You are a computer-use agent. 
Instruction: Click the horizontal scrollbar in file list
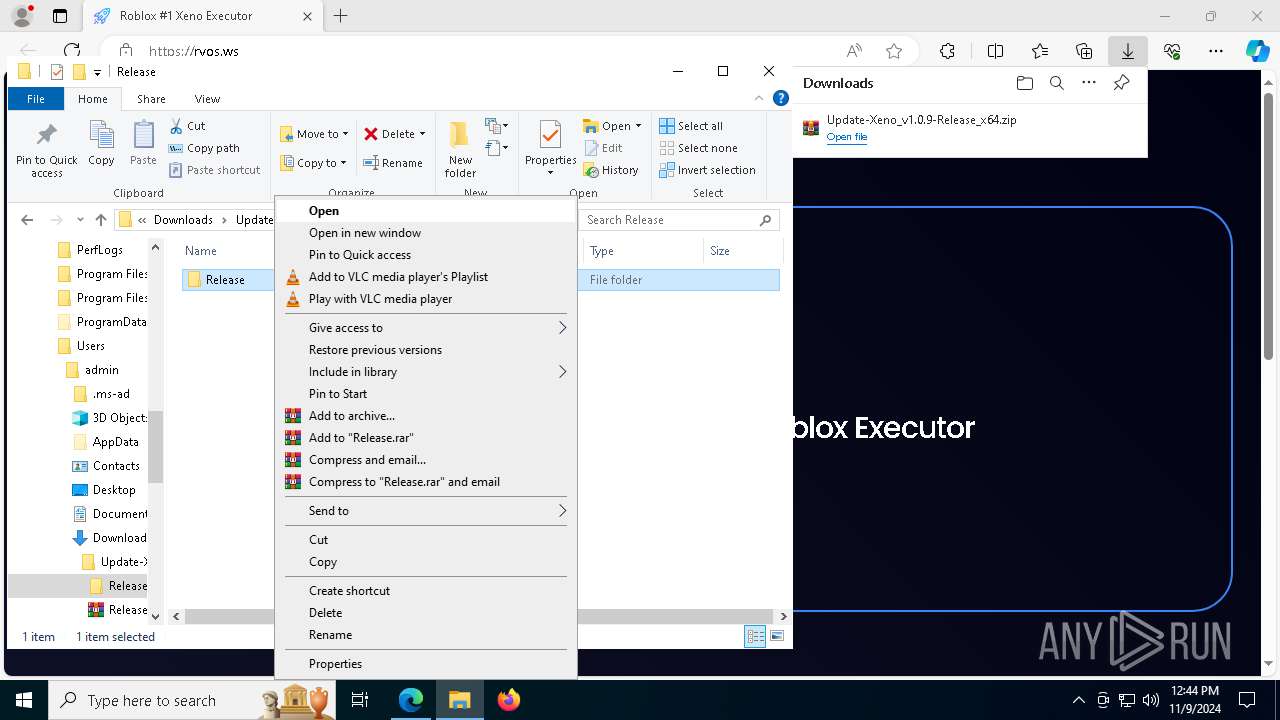pos(479,617)
